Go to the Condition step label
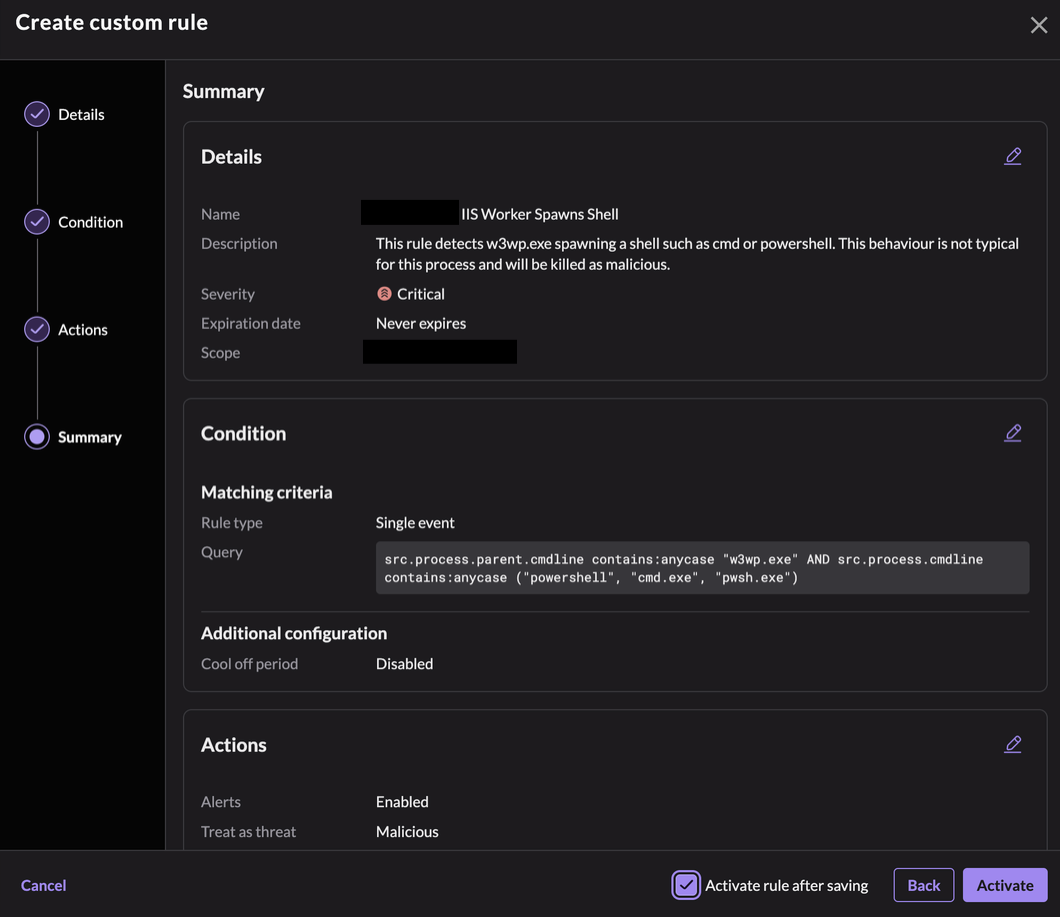Viewport: 1060px width, 917px height. pyautogui.click(x=91, y=222)
